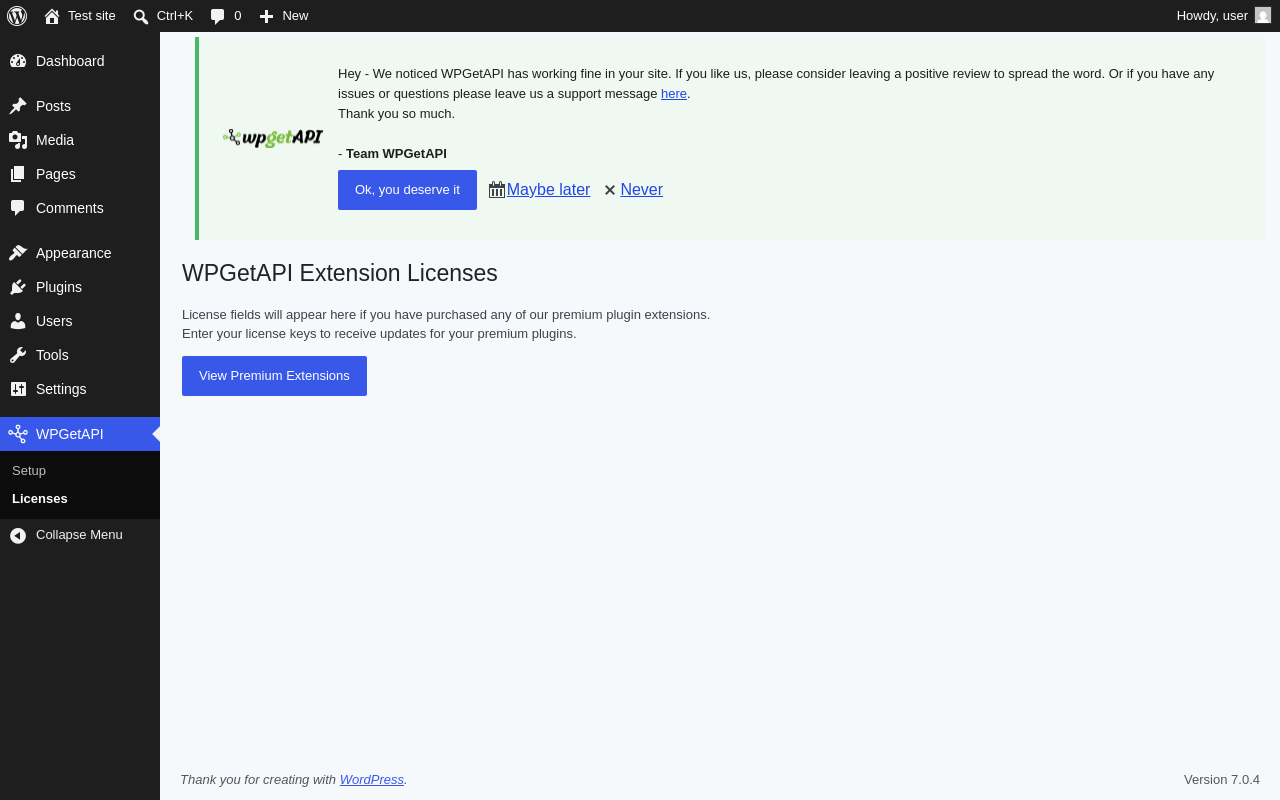Open the Pages menu label
Viewport: 1280px width, 800px height.
coord(56,174)
